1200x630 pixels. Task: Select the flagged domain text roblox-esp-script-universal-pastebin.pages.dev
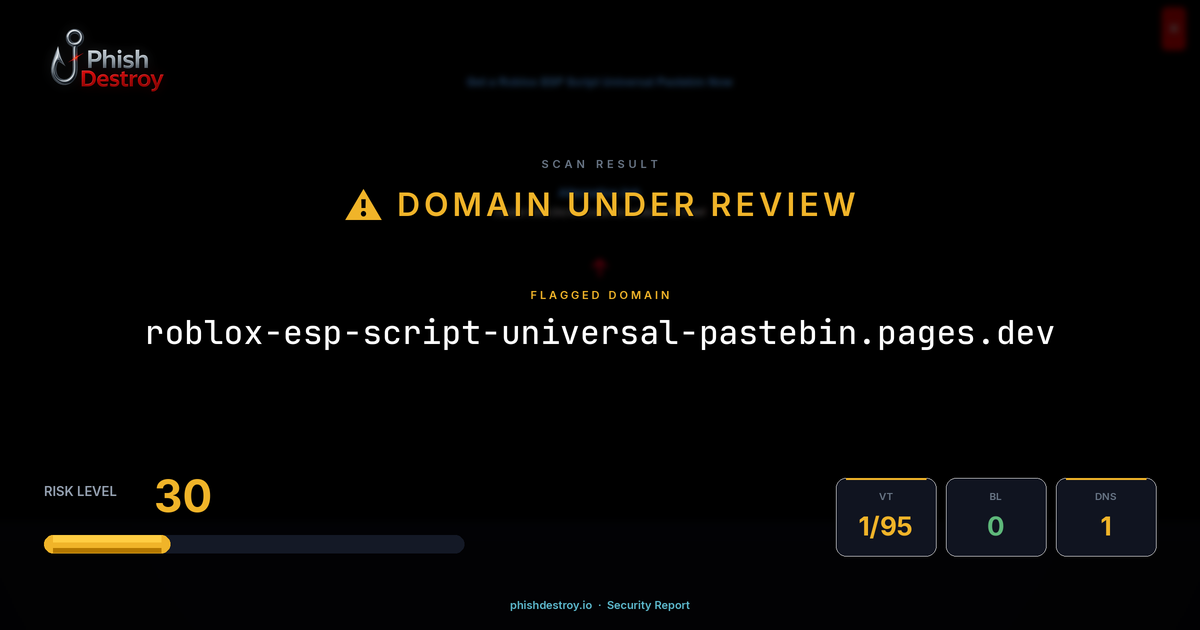click(x=600, y=333)
